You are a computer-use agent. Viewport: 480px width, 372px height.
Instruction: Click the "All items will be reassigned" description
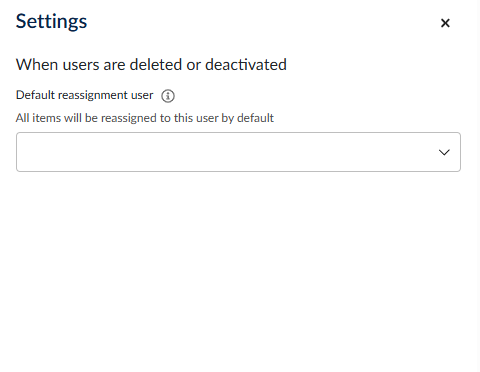(145, 118)
